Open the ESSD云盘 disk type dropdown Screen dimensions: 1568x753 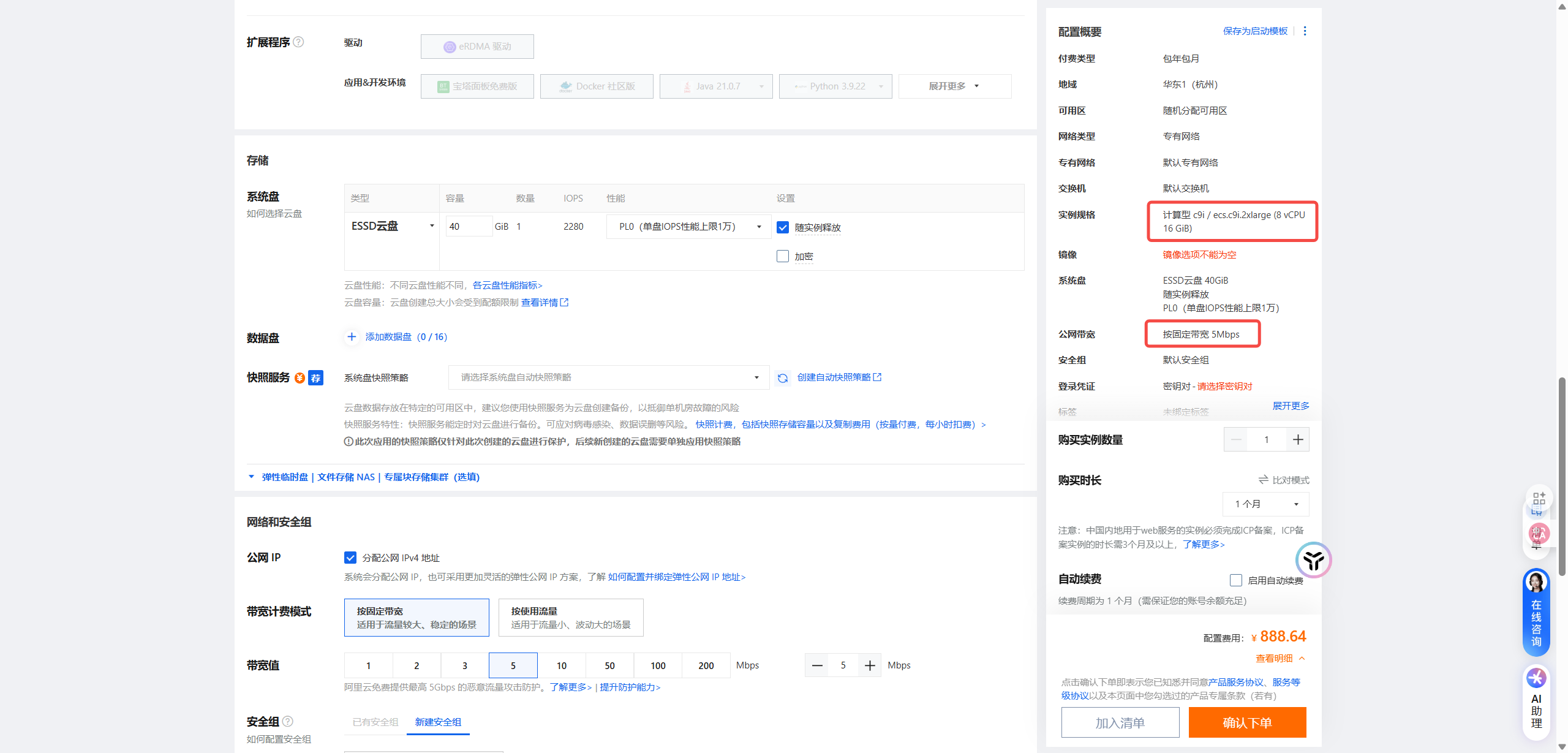coord(392,226)
